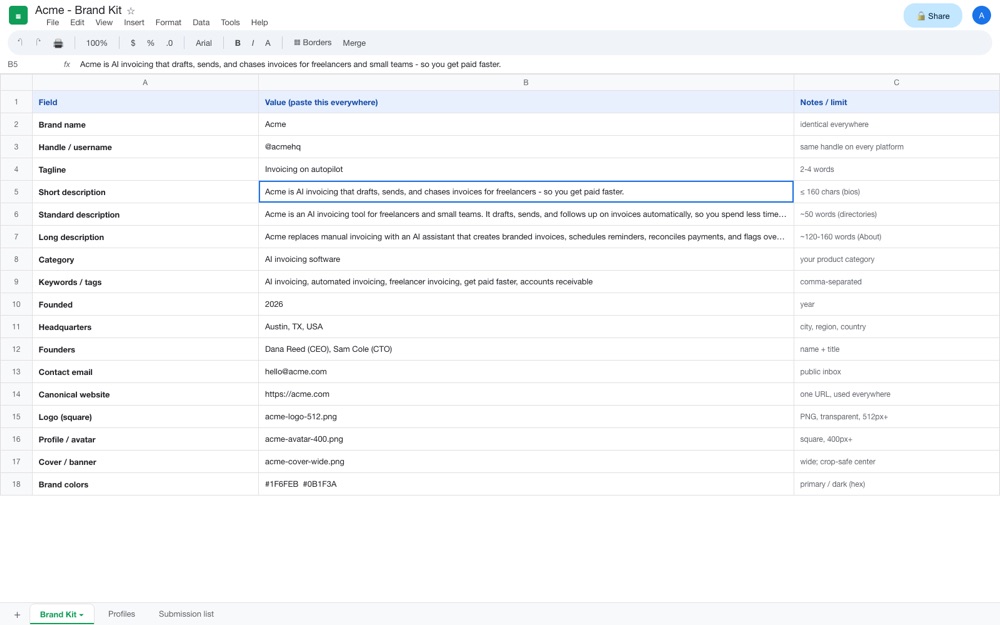The width and height of the screenshot is (1000, 625).
Task: Click the 'same handle on every platform' note
Action: [x=897, y=147]
